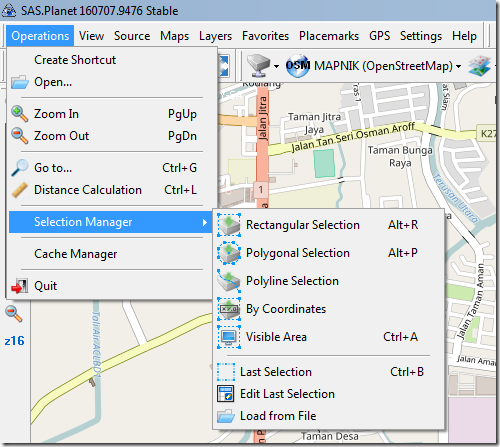Click the Taman Jitra Jaya map label
The image size is (500, 447).
coord(314,123)
